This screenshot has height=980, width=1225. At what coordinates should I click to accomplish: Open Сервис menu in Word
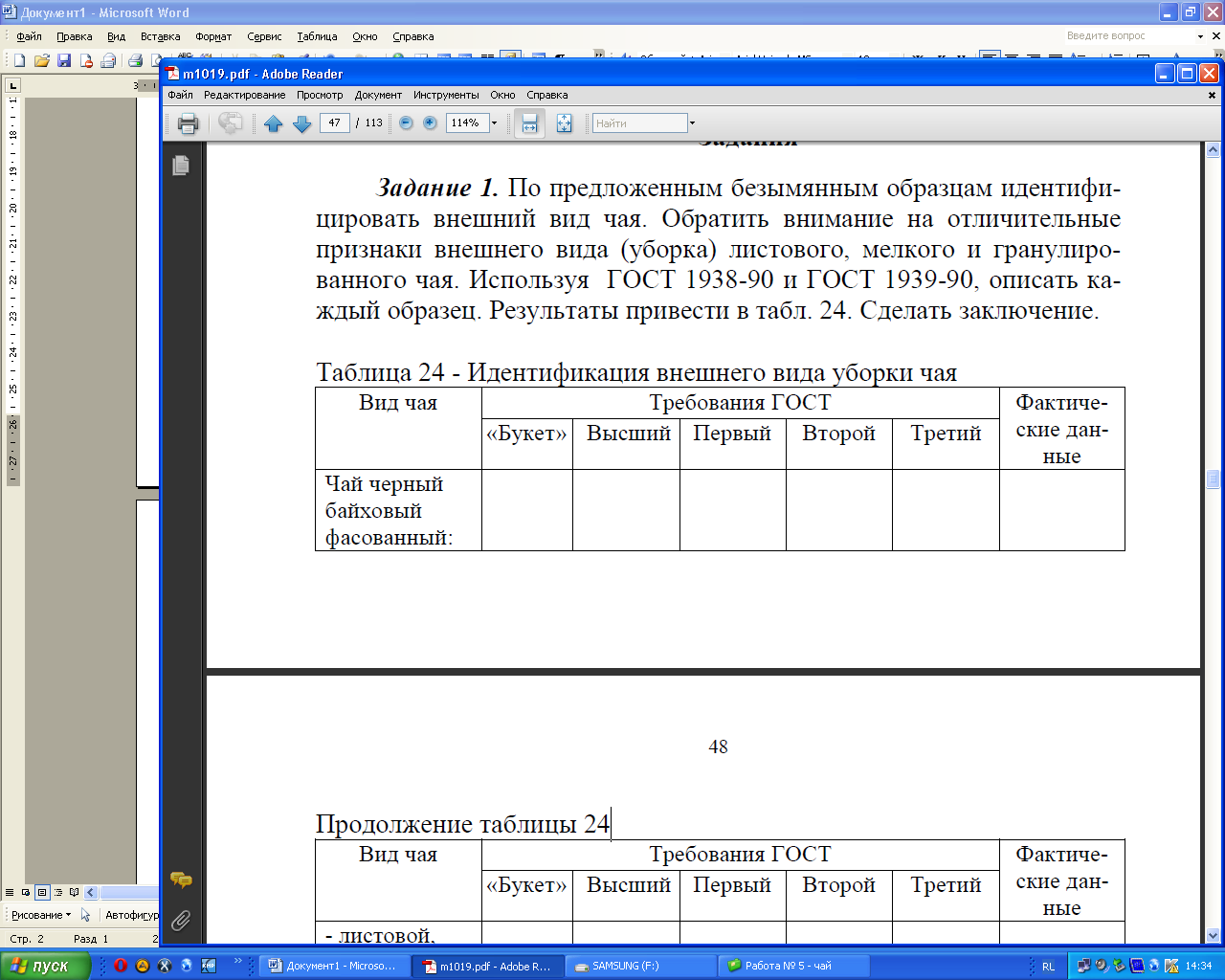click(264, 36)
